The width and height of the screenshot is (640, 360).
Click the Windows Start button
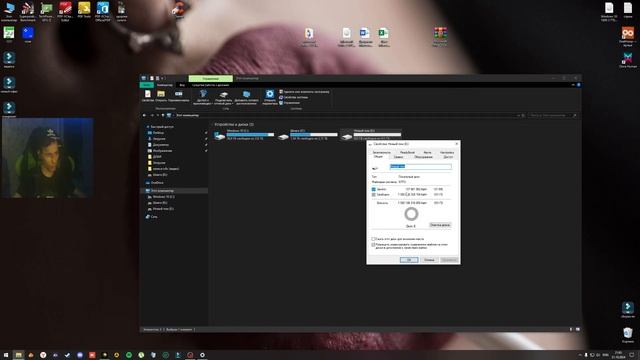coord(6,355)
